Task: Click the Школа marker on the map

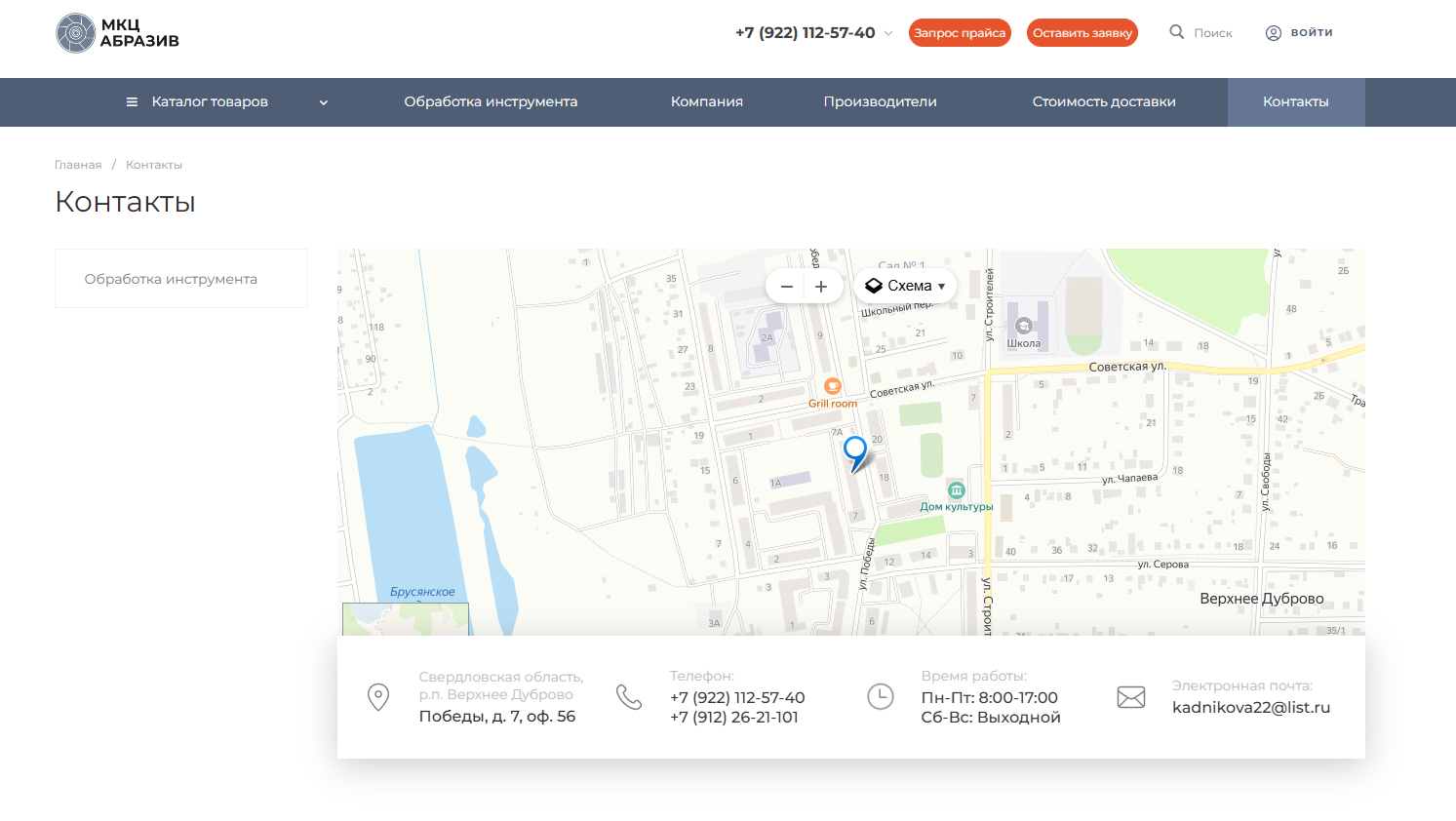Action: click(1023, 327)
